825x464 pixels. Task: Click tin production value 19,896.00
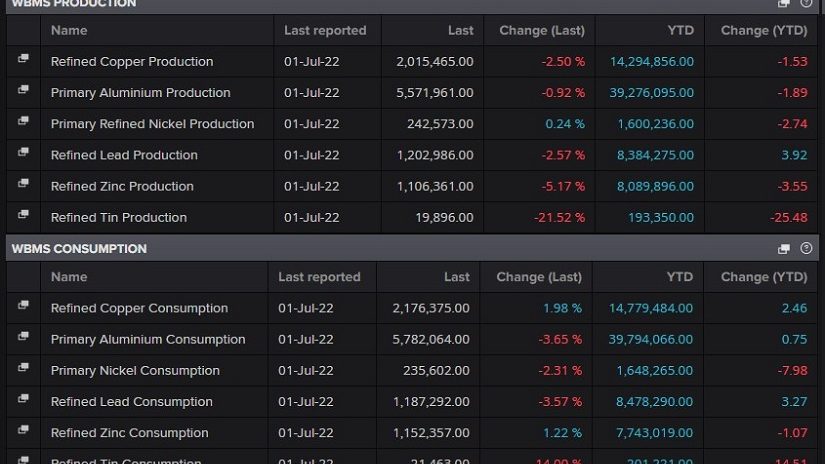(x=444, y=217)
